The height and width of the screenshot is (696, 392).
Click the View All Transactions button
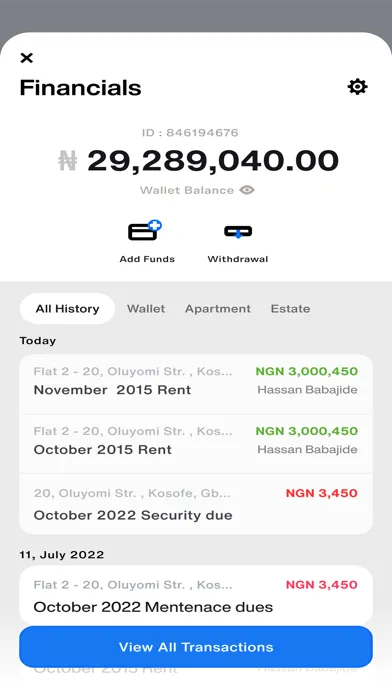[196, 647]
